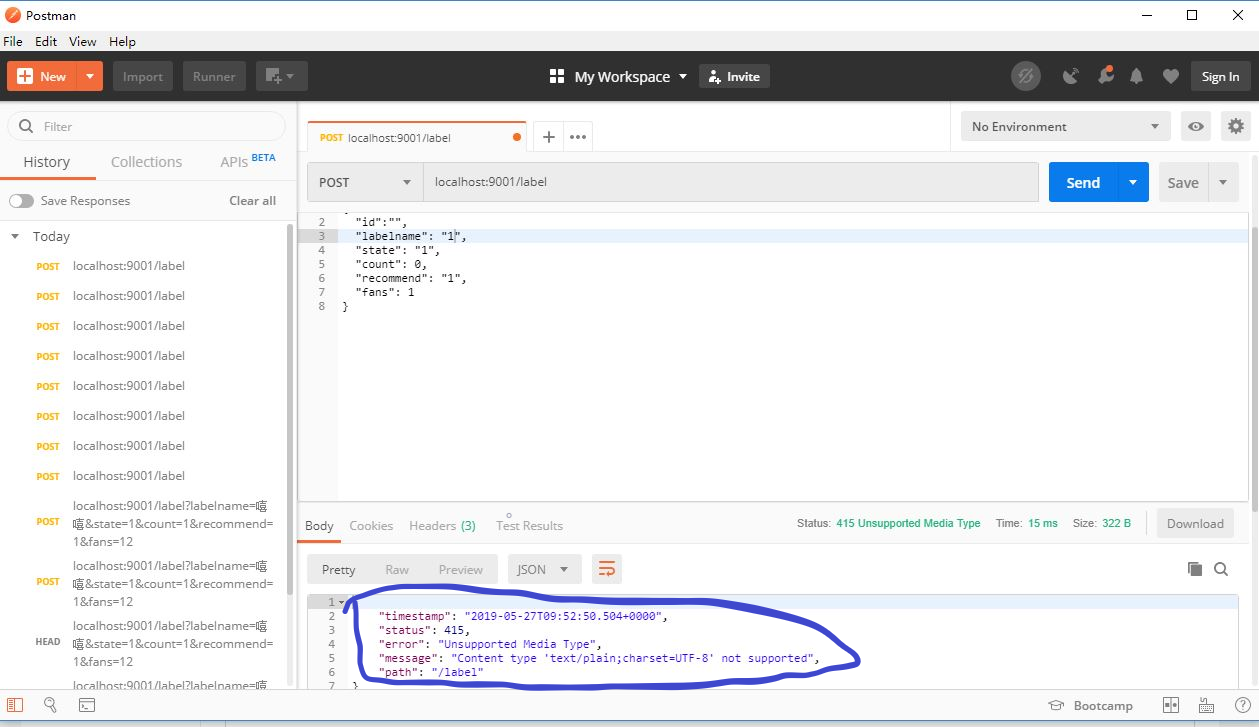Click the help question mark icon
Viewport: 1259px width, 727px height.
click(x=1242, y=705)
